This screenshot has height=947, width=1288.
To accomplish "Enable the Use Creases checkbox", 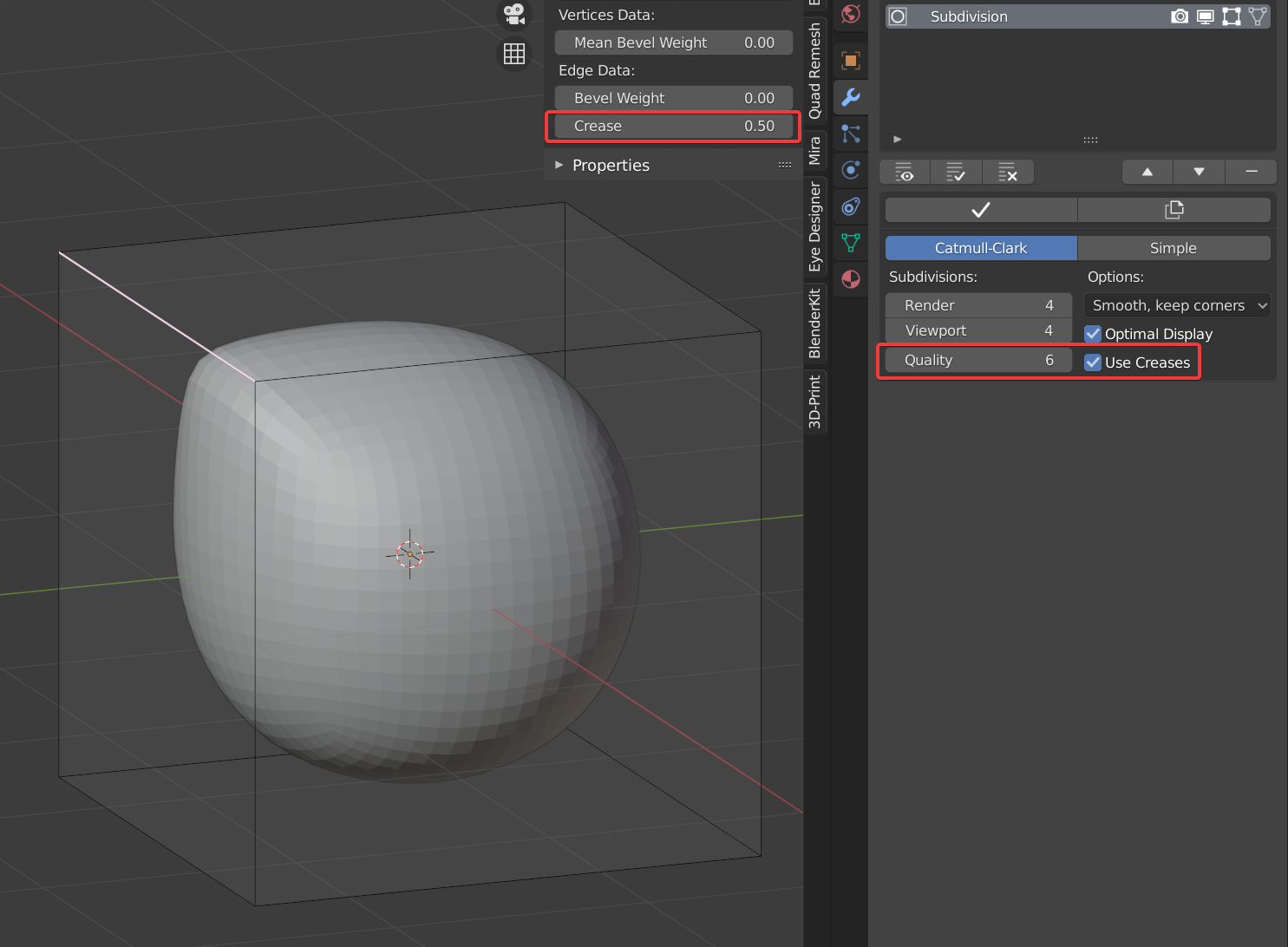I will 1092,362.
